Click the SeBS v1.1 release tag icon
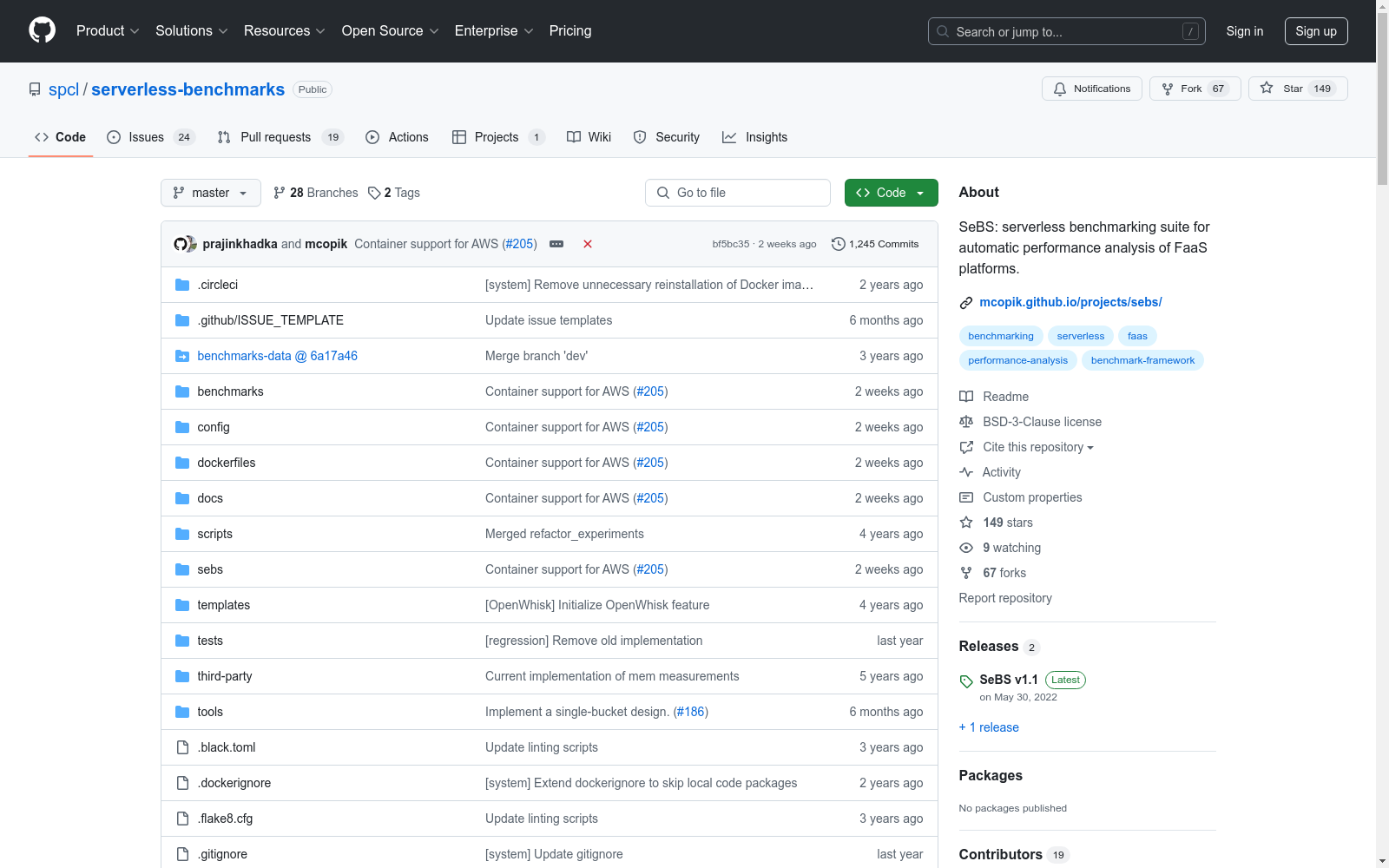 [x=966, y=681]
